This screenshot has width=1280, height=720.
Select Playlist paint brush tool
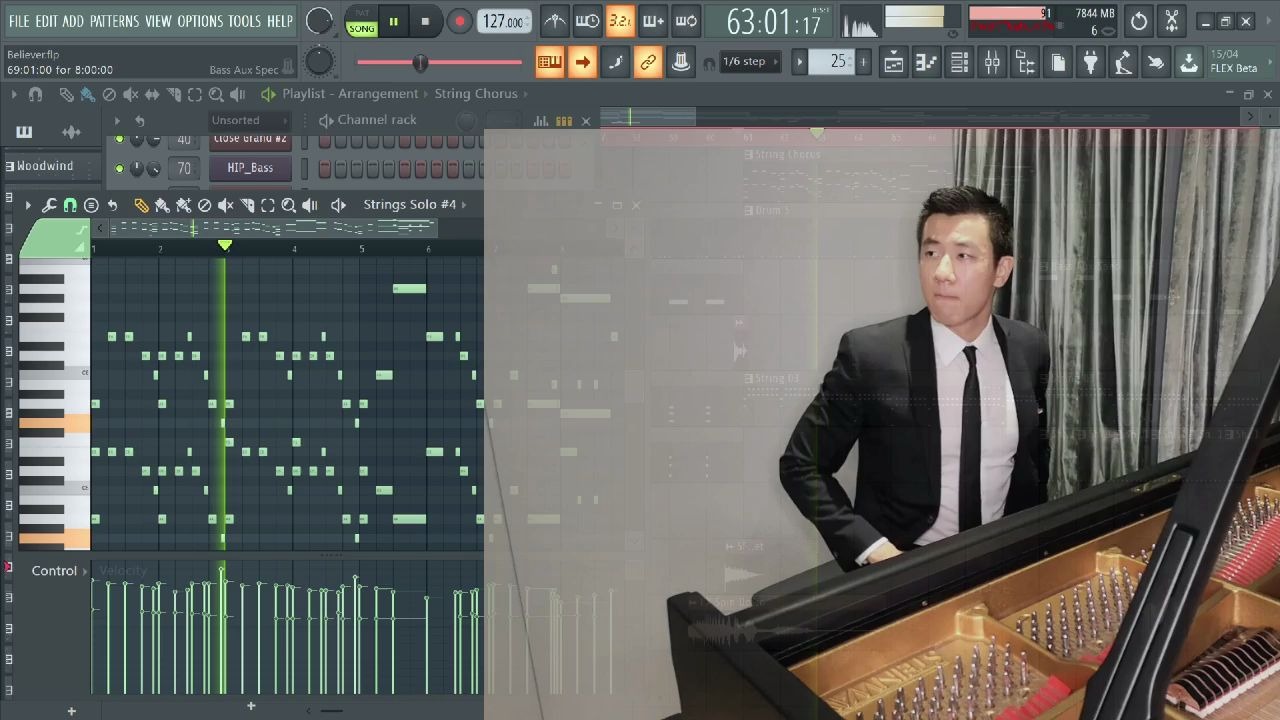coord(87,94)
